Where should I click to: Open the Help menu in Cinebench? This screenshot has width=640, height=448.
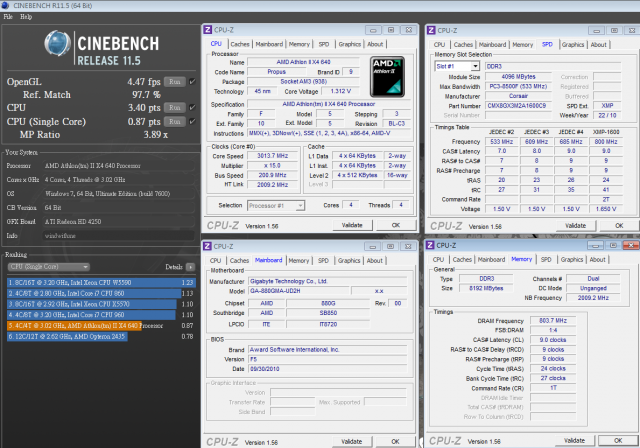(x=26, y=17)
